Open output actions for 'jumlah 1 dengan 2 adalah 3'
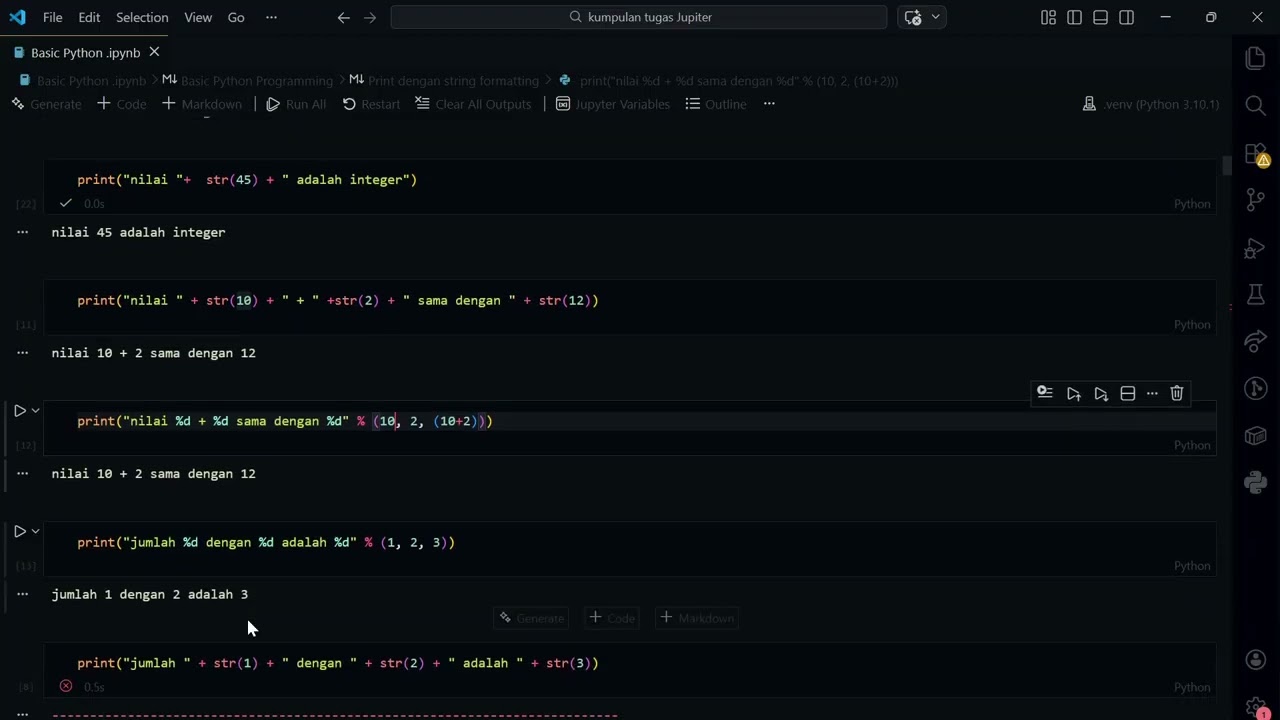The image size is (1280, 720). click(22, 594)
